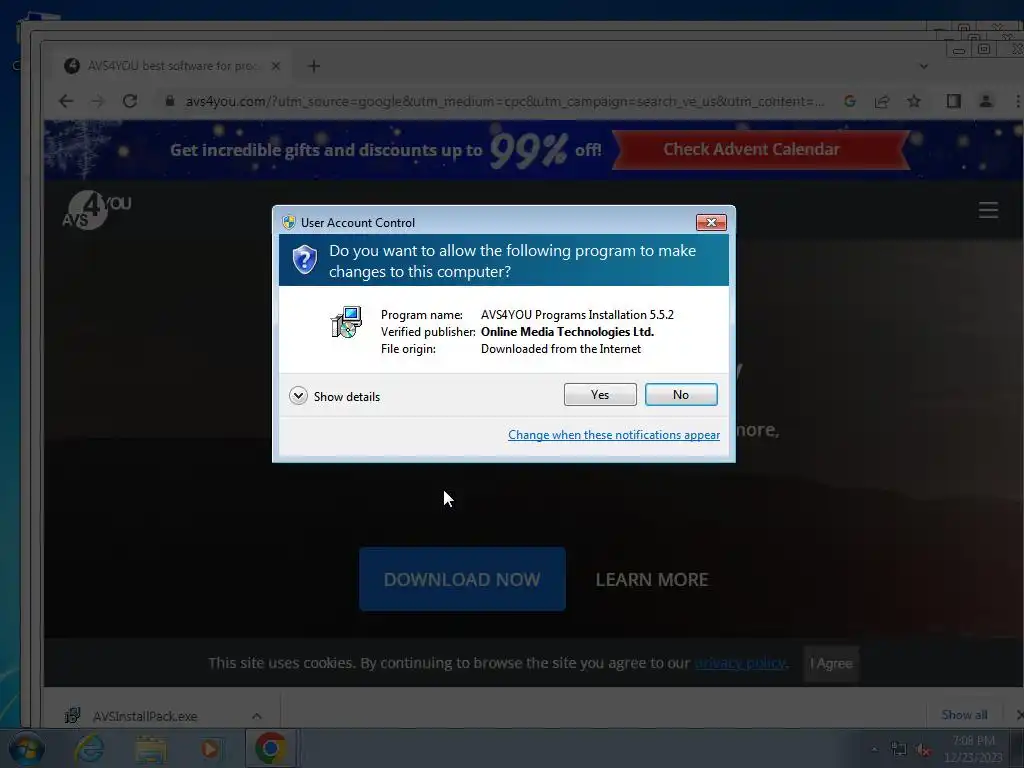Open the Chrome profile icon

point(986,101)
